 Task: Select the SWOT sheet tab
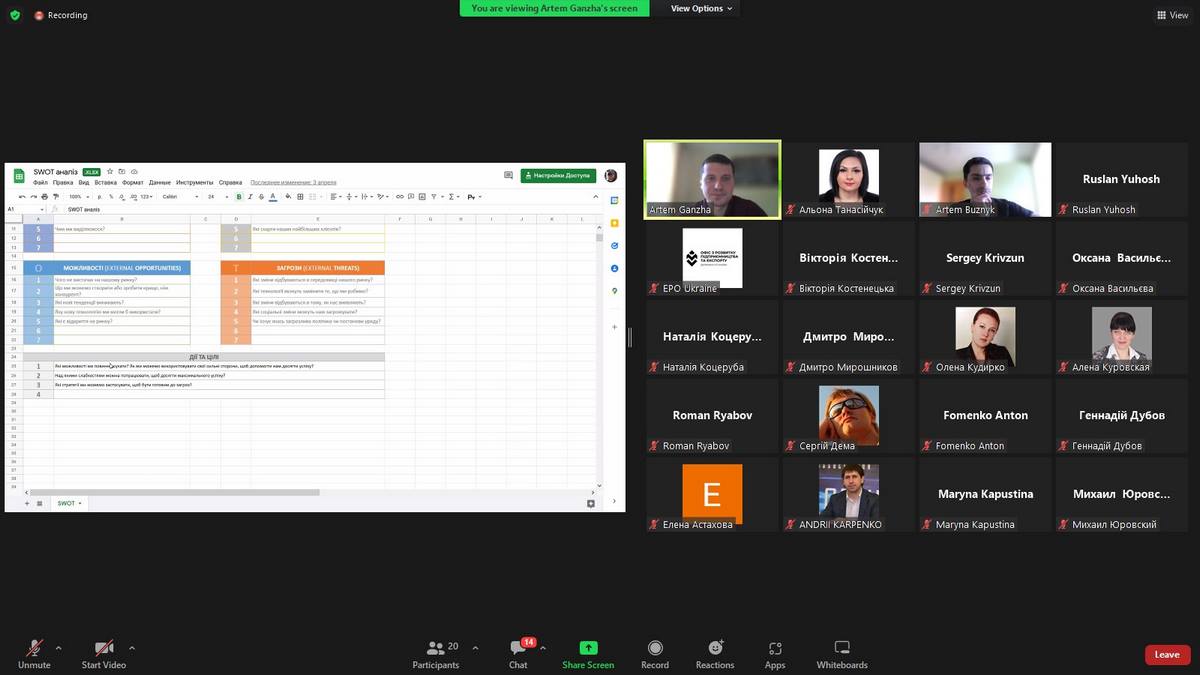(x=68, y=503)
